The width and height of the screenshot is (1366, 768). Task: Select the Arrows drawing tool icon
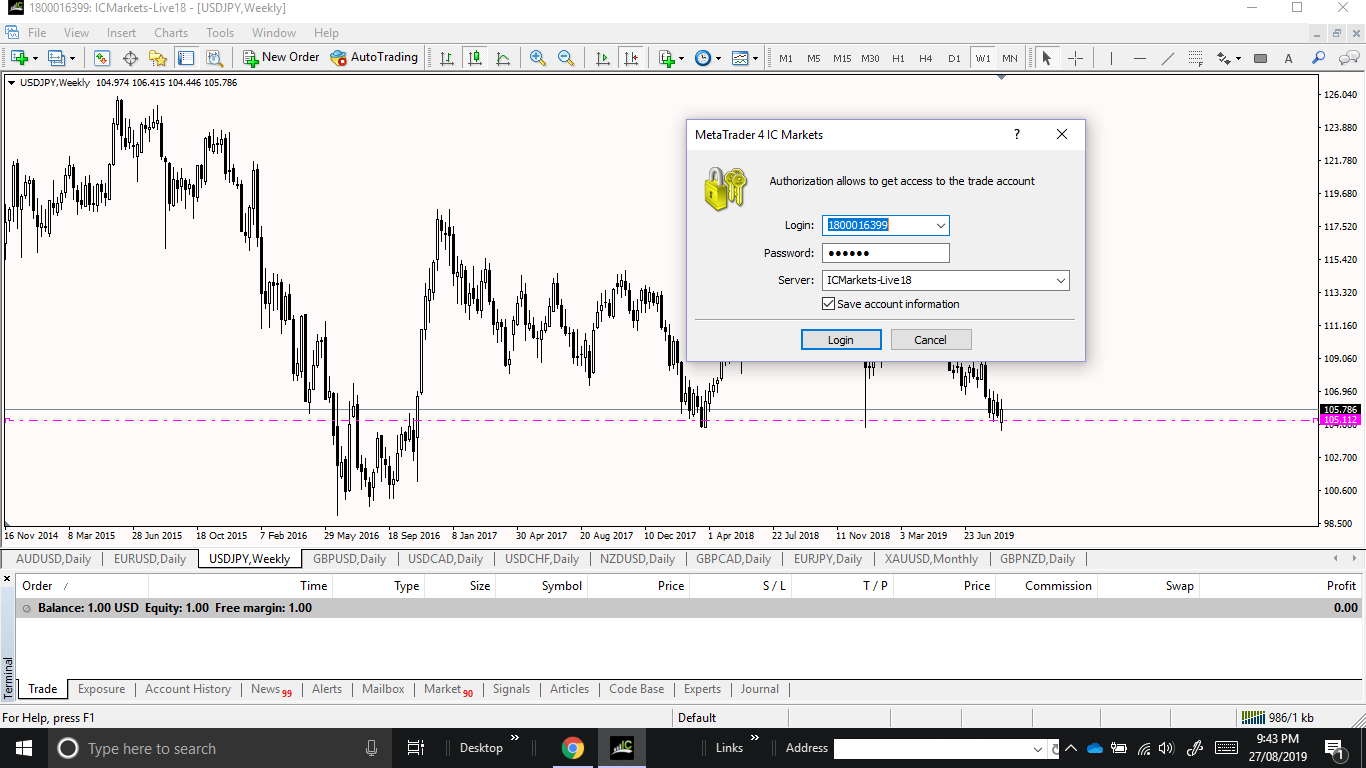tap(1224, 58)
